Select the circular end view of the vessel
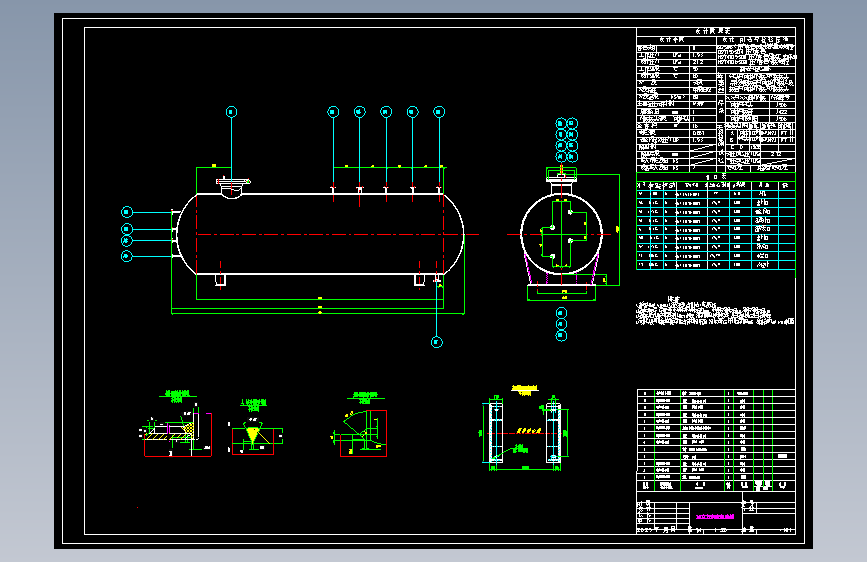The image size is (867, 562). click(x=562, y=234)
